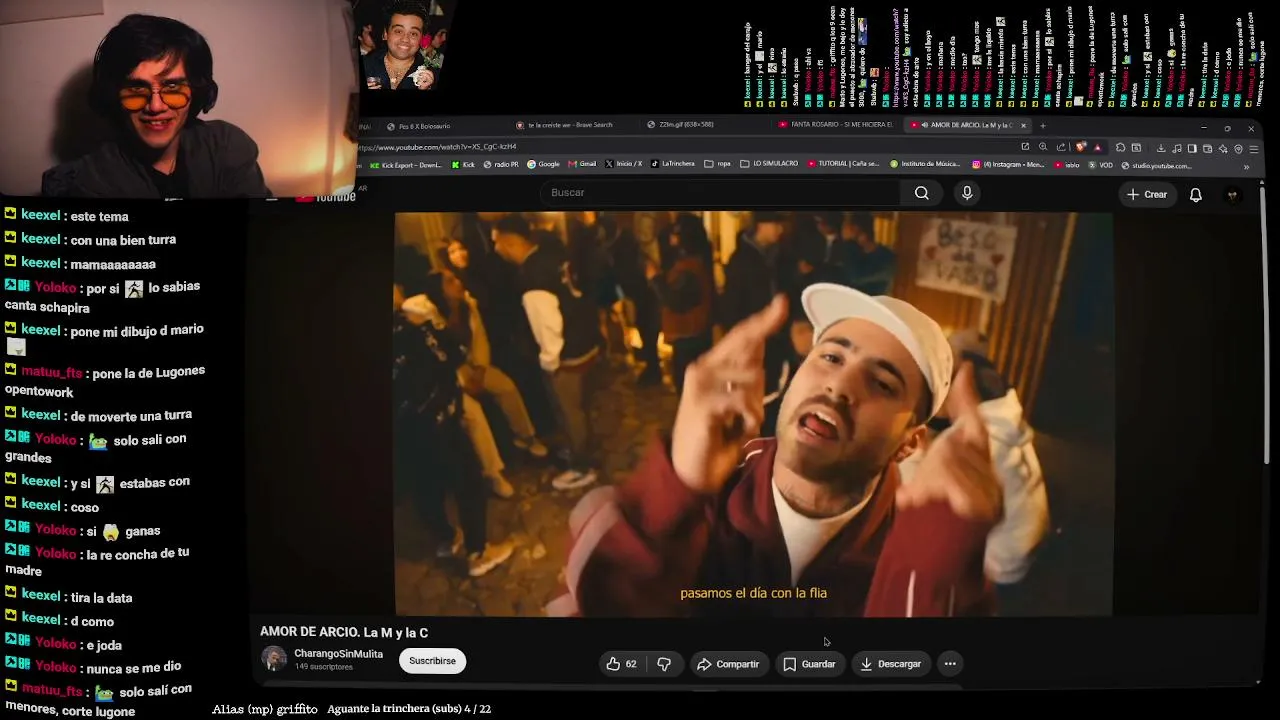The image size is (1280, 720).
Task: Open the LaTrinchera TikTok bookmark
Action: click(672, 164)
